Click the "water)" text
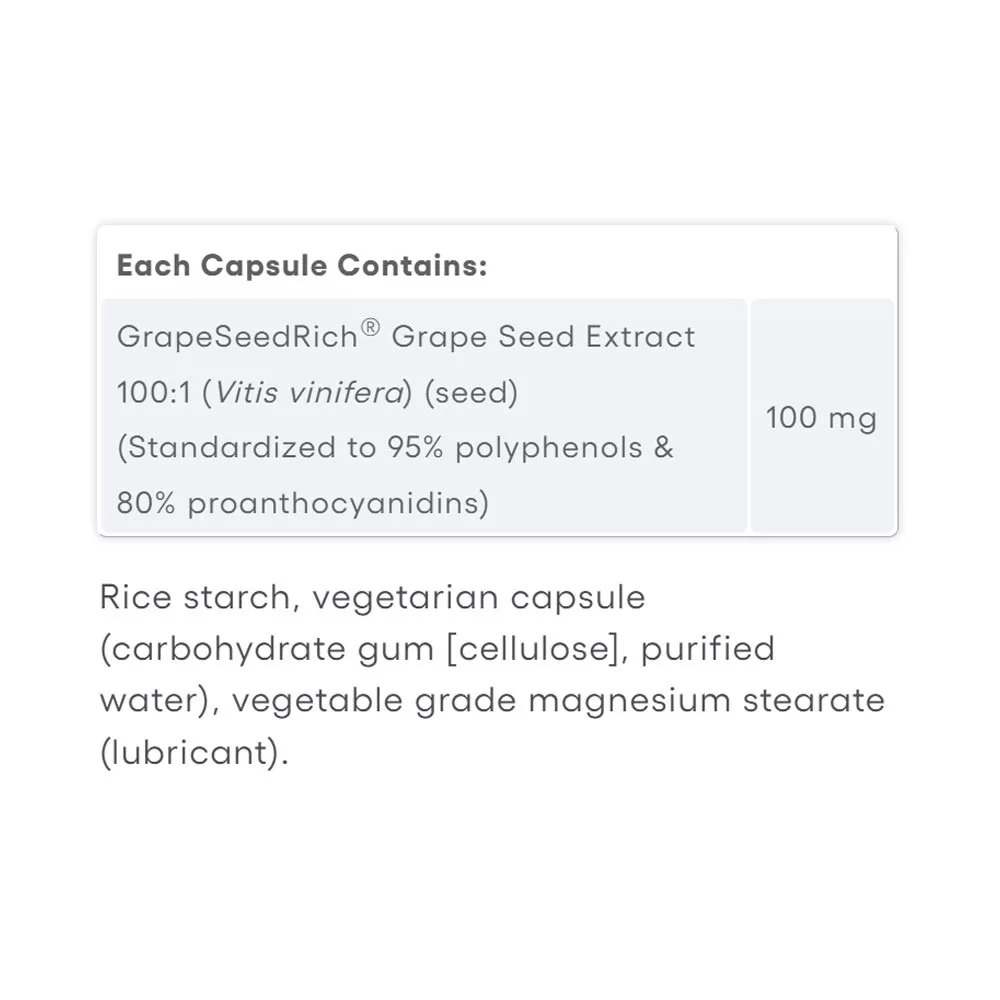Viewport: 1000px width, 1000px height. pos(158,699)
